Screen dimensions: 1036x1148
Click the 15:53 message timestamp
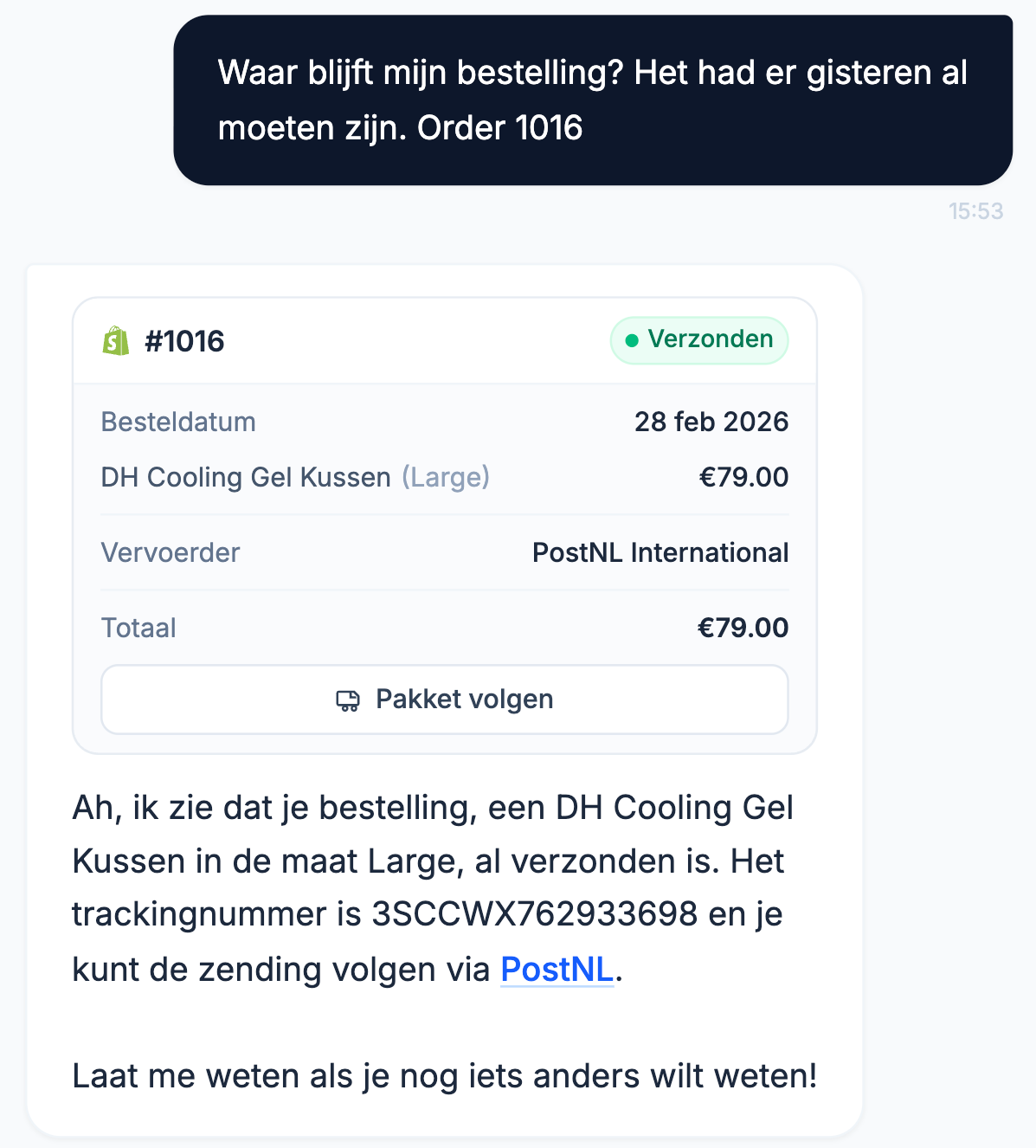pos(975,211)
